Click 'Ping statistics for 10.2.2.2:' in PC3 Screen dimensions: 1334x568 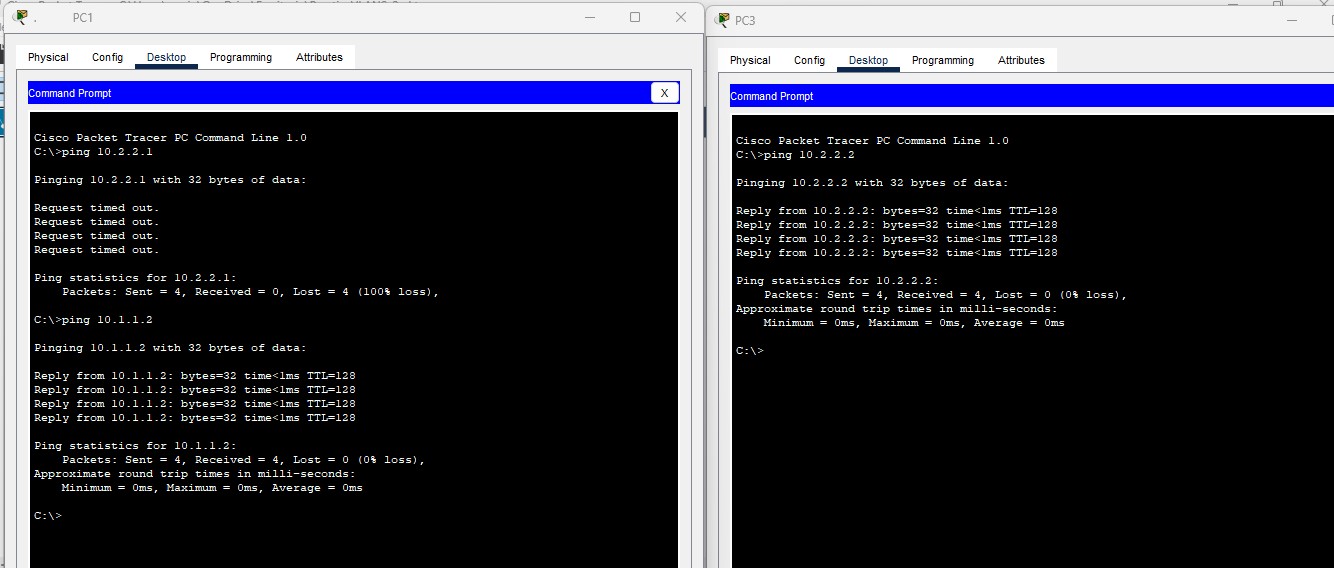[x=837, y=281]
